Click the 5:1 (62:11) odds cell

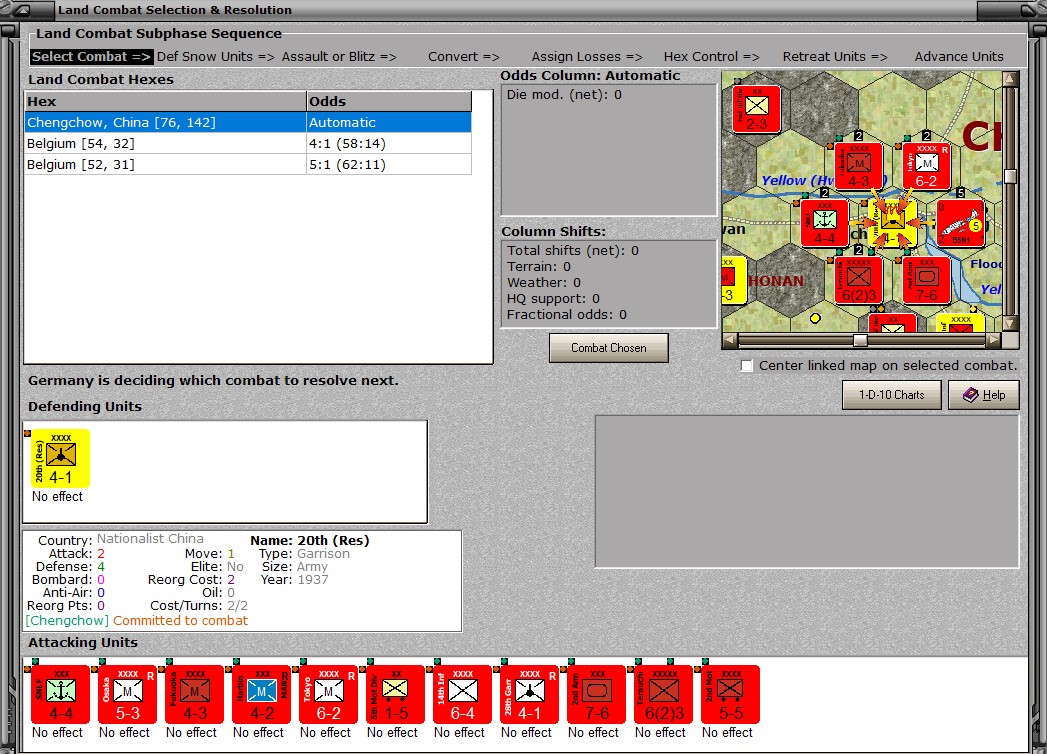pyautogui.click(x=389, y=164)
